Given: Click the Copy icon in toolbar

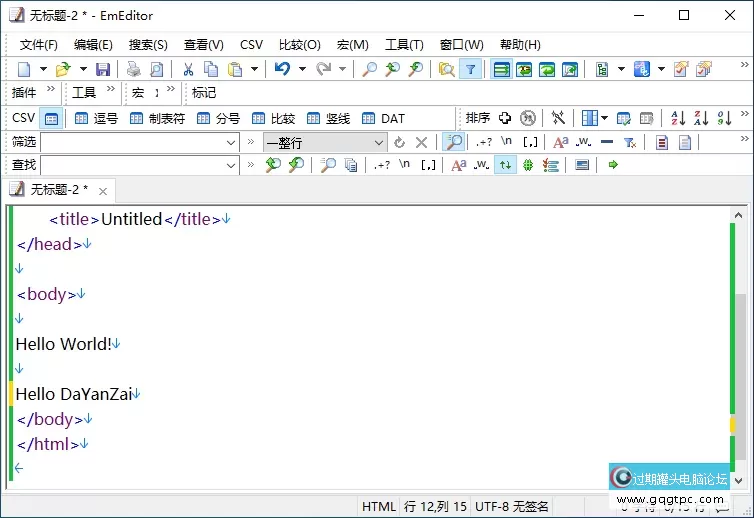Looking at the screenshot, I should (211, 69).
